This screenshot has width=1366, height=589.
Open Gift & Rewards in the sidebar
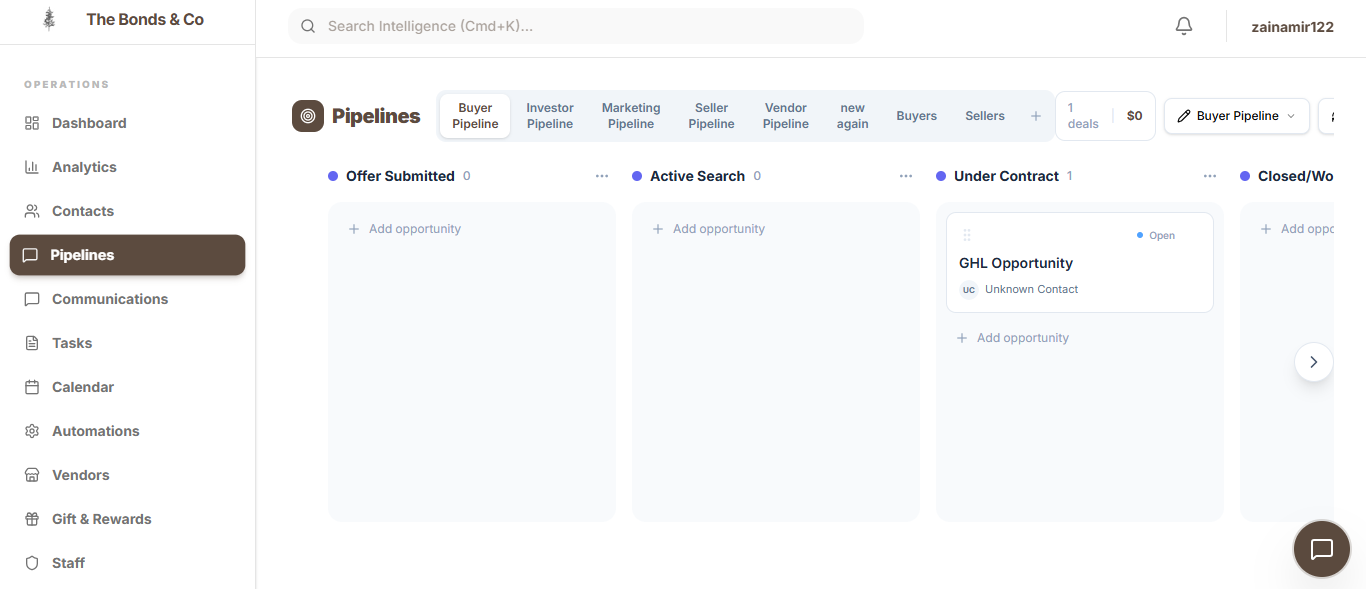click(99, 518)
